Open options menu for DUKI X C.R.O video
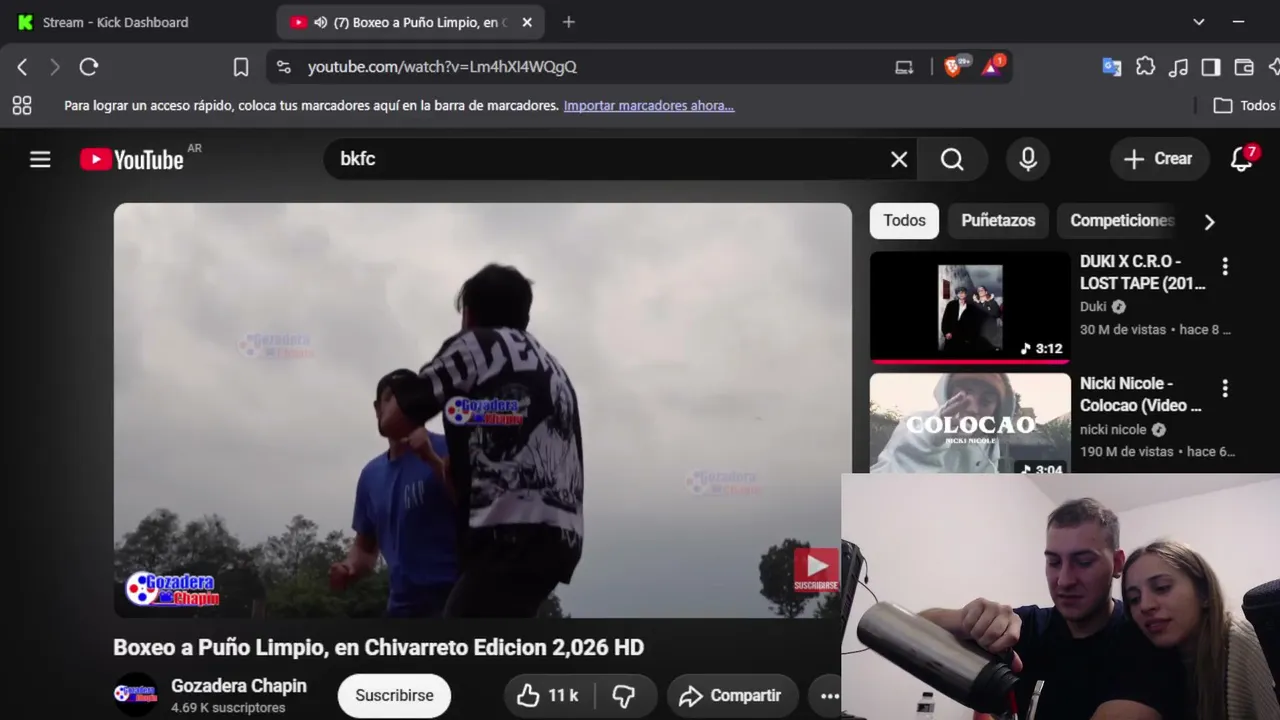The image size is (1280, 720). 1225,267
